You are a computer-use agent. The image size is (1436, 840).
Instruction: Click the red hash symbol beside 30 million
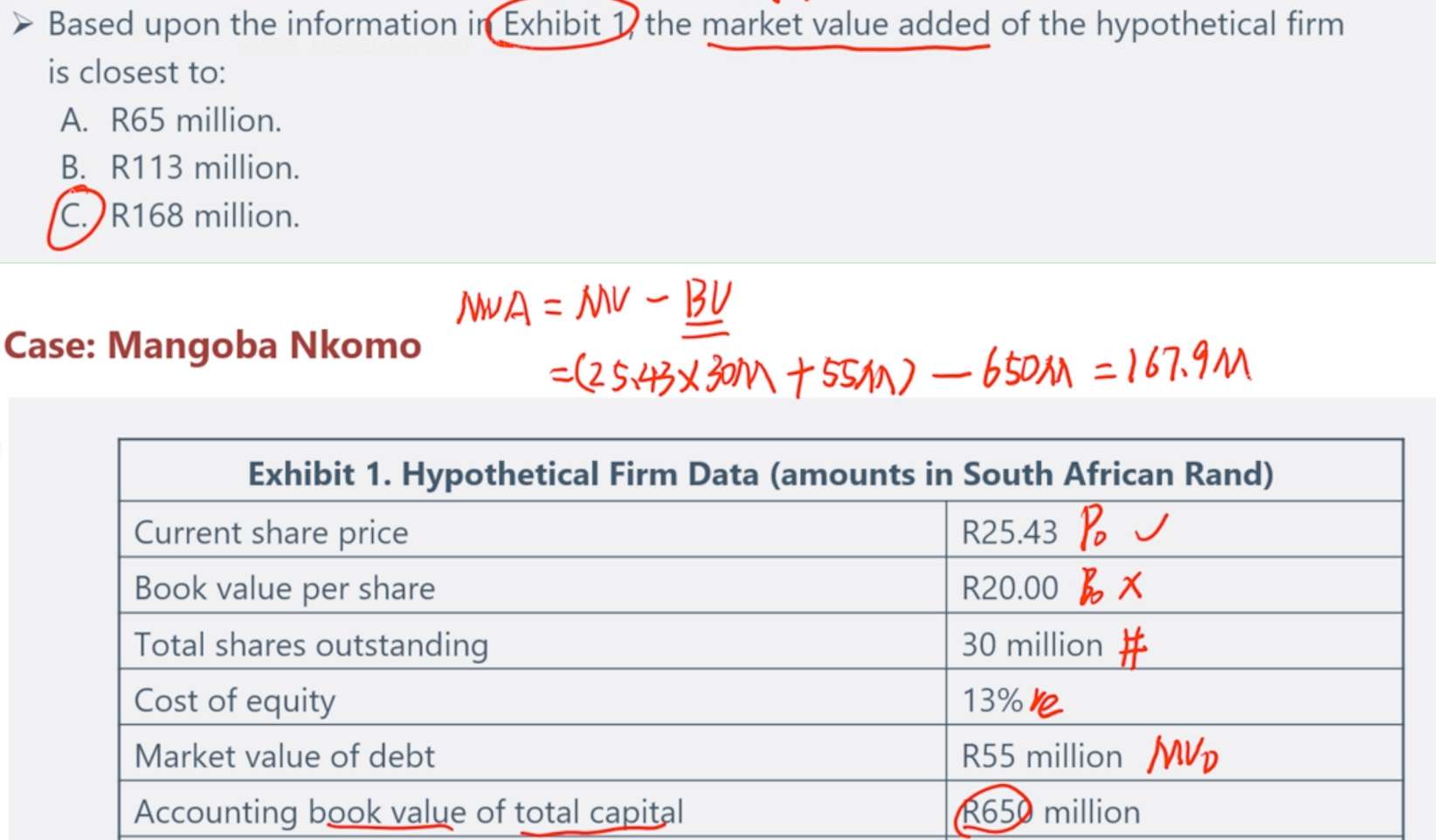[x=1133, y=647]
